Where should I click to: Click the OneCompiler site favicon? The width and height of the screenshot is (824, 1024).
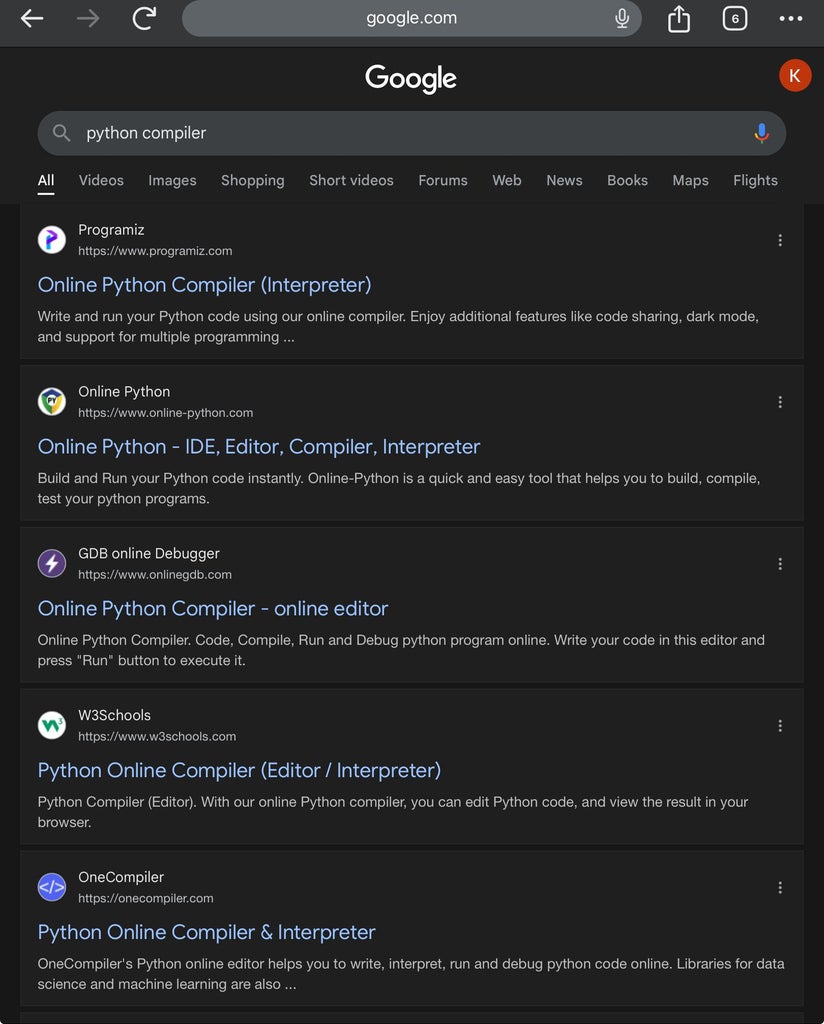click(x=52, y=887)
